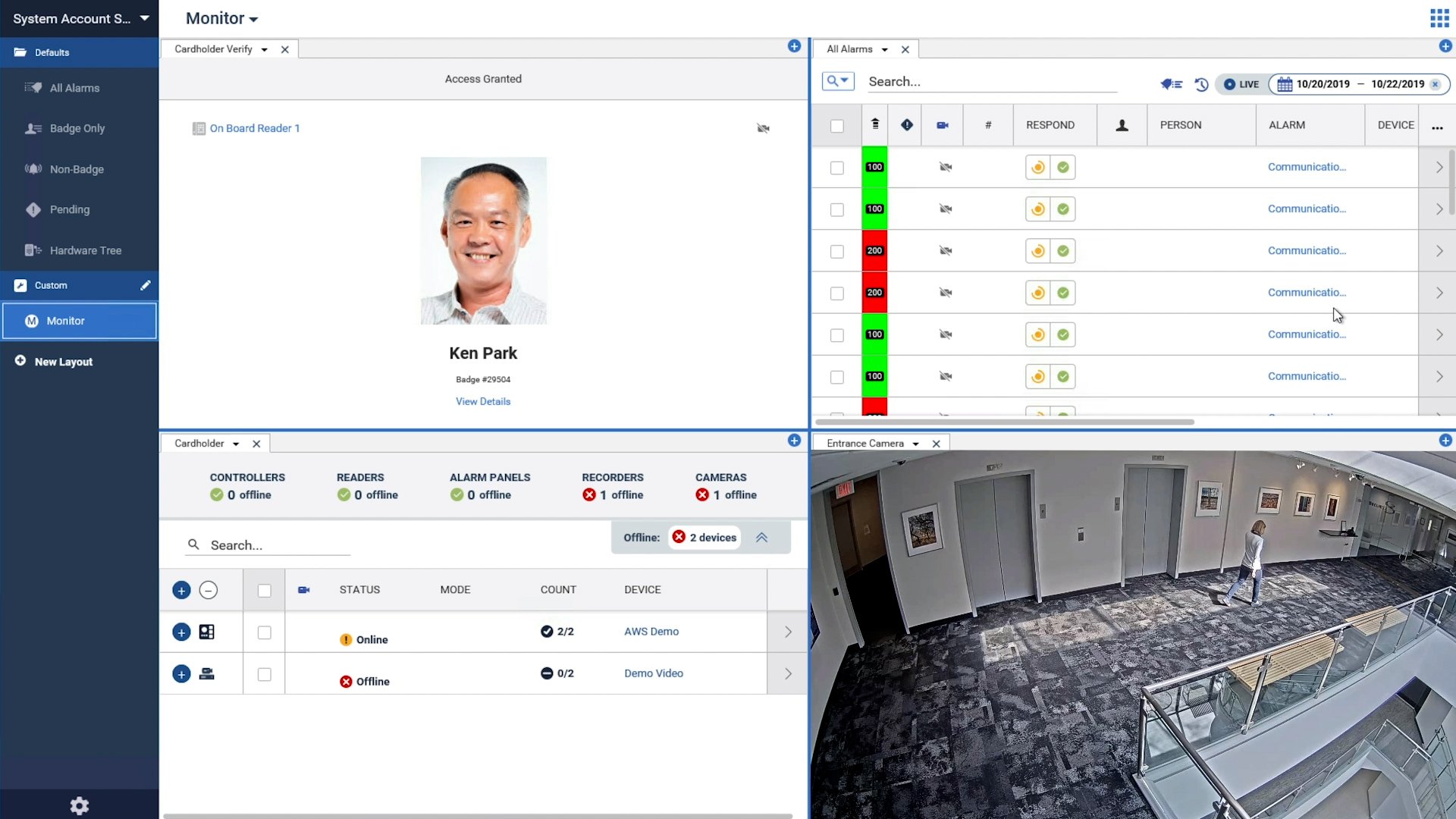Expand the Demo Video device row
The image size is (1456, 819).
pyautogui.click(x=181, y=673)
